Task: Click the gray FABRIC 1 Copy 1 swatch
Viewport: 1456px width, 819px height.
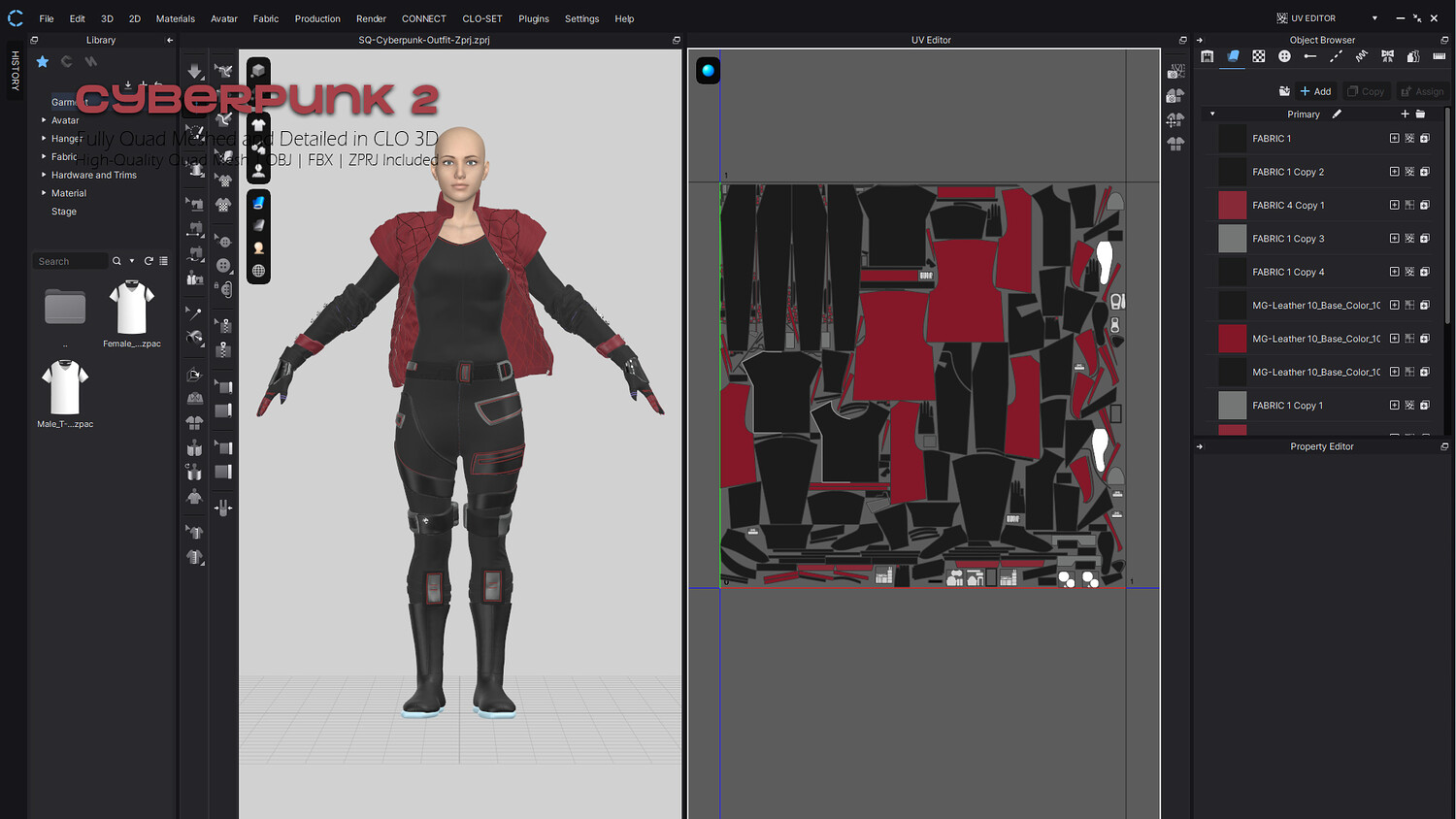Action: tap(1232, 406)
